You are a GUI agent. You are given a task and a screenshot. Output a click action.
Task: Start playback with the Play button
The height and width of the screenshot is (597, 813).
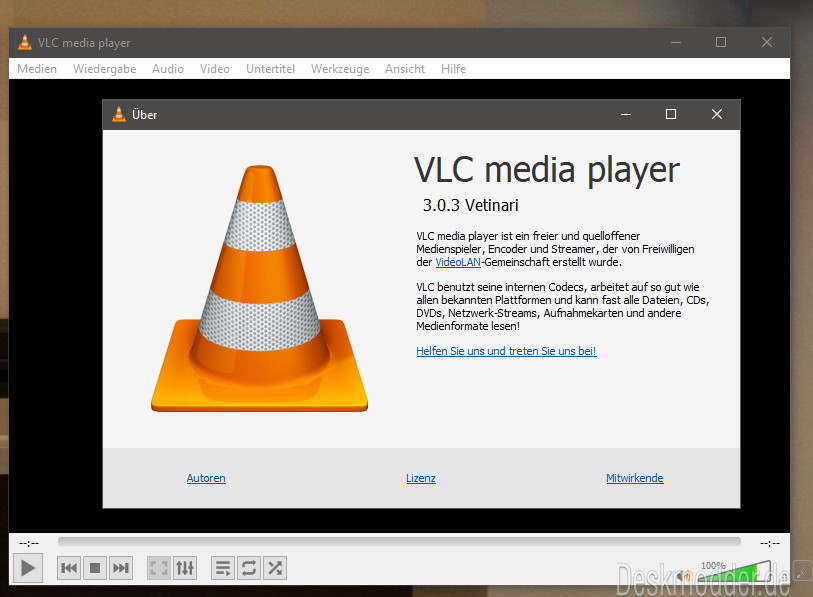click(28, 568)
